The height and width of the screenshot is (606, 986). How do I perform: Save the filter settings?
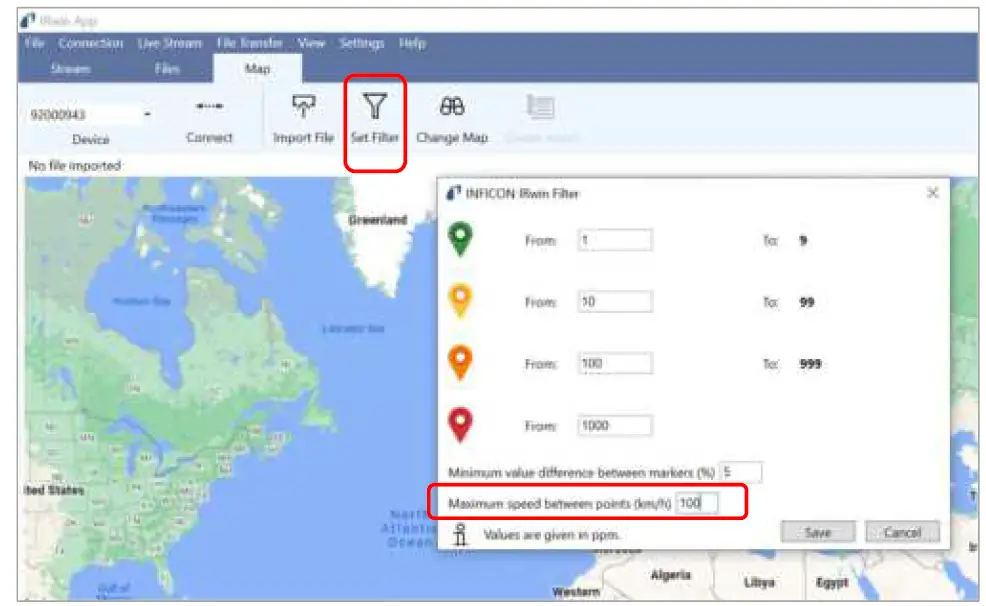817,532
